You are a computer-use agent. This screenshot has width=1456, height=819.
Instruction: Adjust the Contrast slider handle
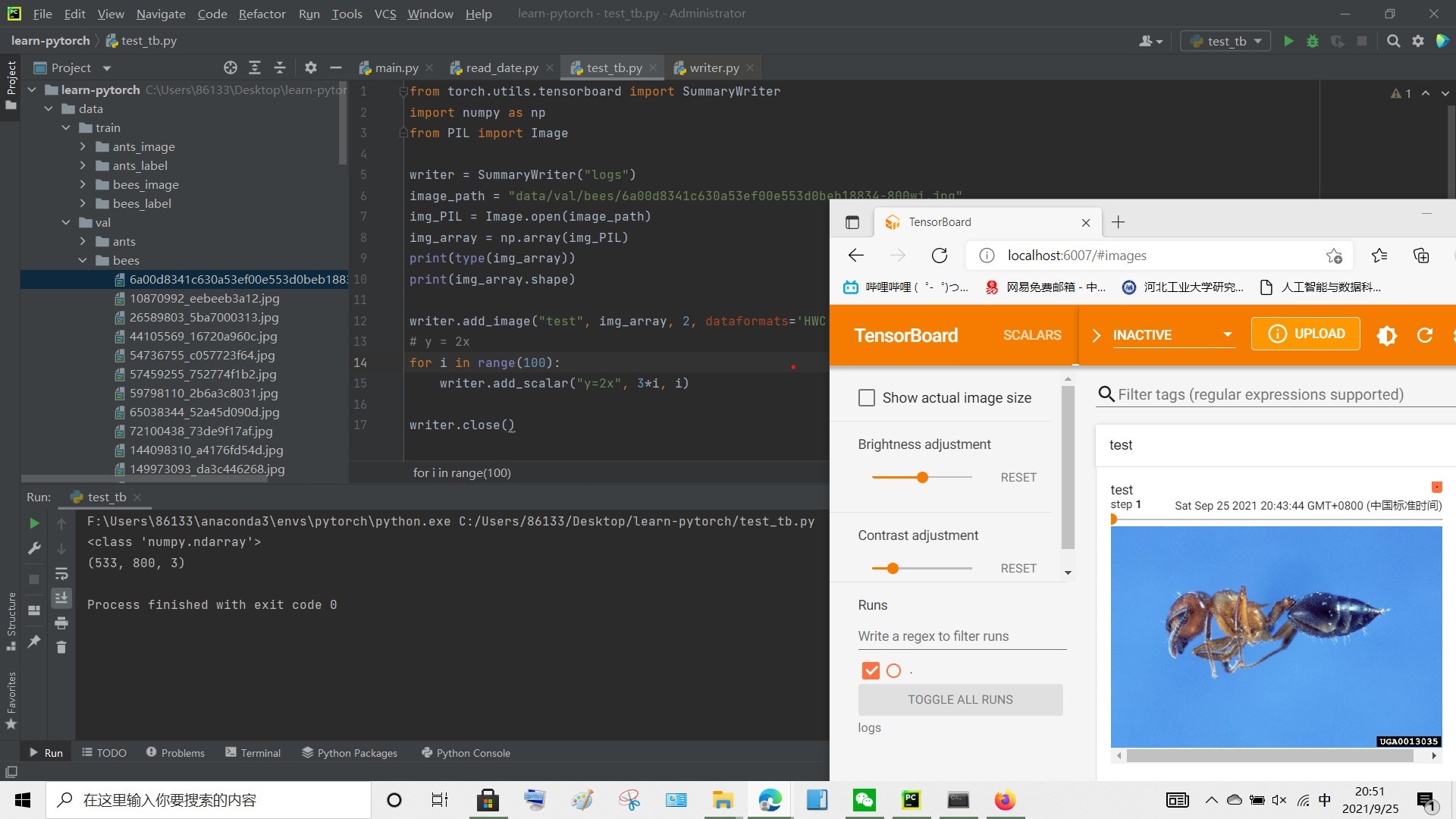click(x=893, y=568)
